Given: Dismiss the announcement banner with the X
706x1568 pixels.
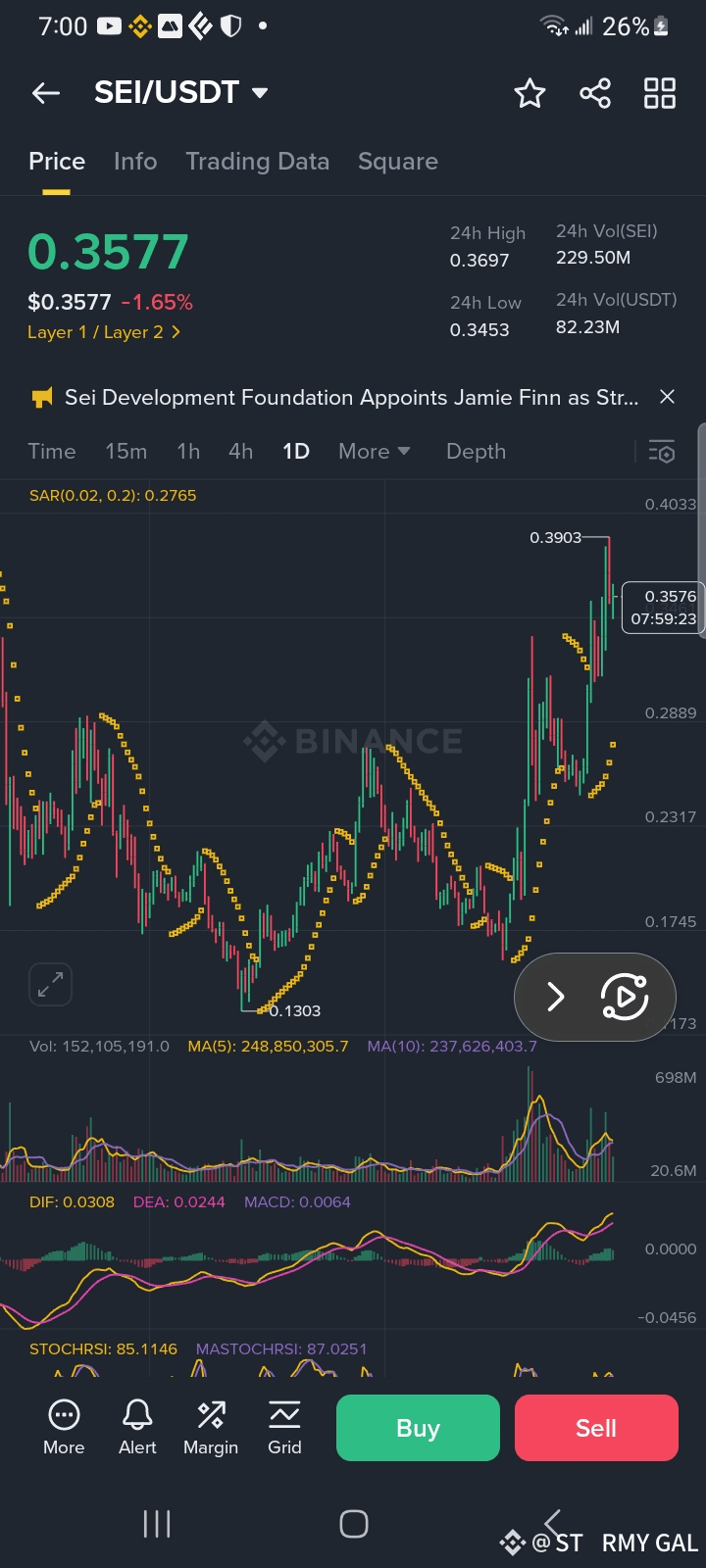Looking at the screenshot, I should [x=668, y=397].
